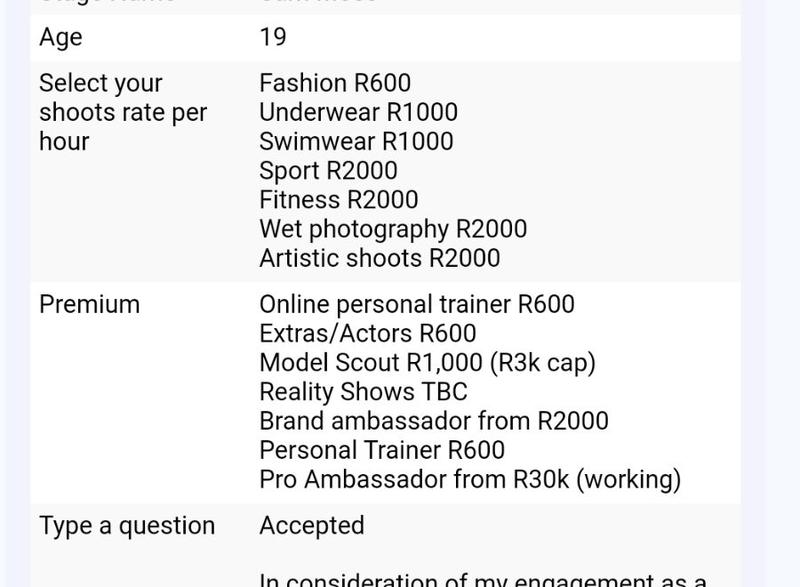Click the Sport R2000 rate entry
800x587 pixels.
[329, 171]
